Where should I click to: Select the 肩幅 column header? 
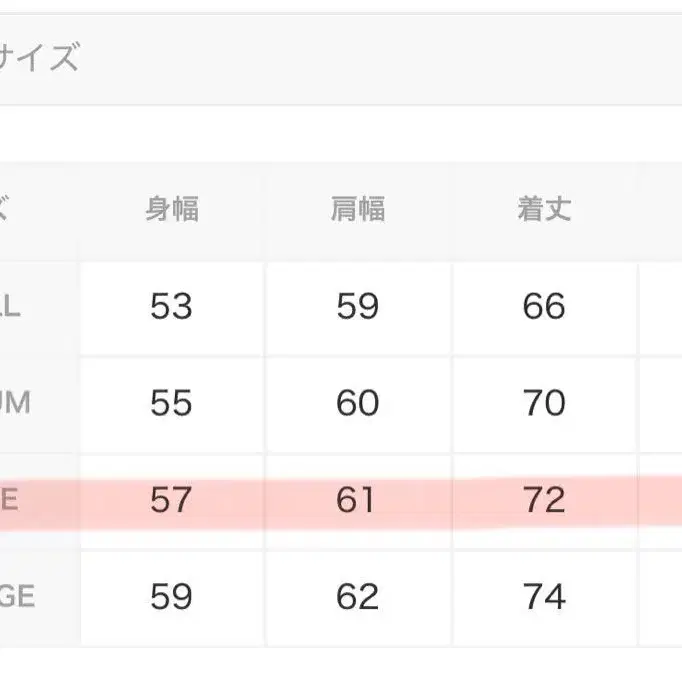click(358, 210)
